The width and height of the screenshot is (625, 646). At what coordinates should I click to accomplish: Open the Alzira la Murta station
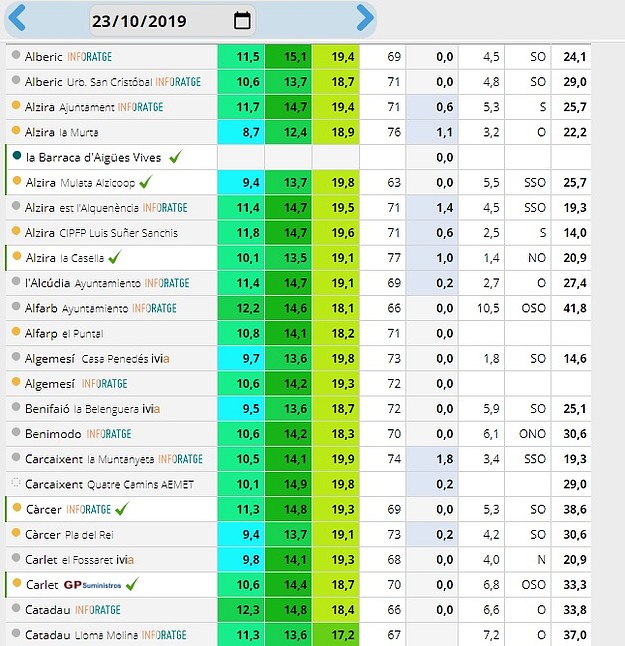(61, 132)
